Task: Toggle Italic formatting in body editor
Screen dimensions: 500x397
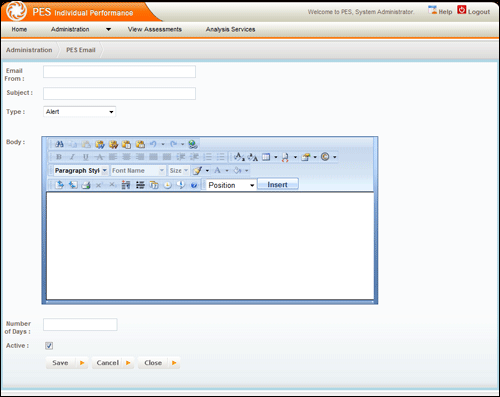Action: pos(72,157)
